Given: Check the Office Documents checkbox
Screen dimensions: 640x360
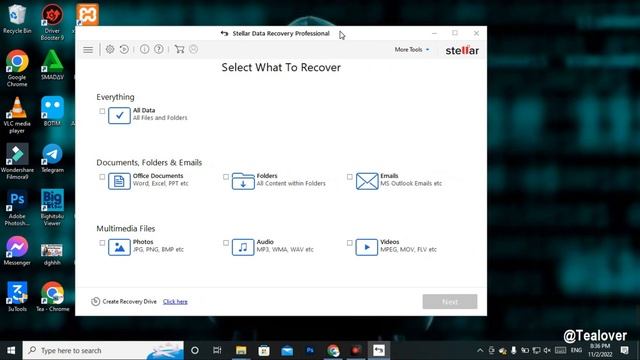Looking at the screenshot, I should (102, 177).
